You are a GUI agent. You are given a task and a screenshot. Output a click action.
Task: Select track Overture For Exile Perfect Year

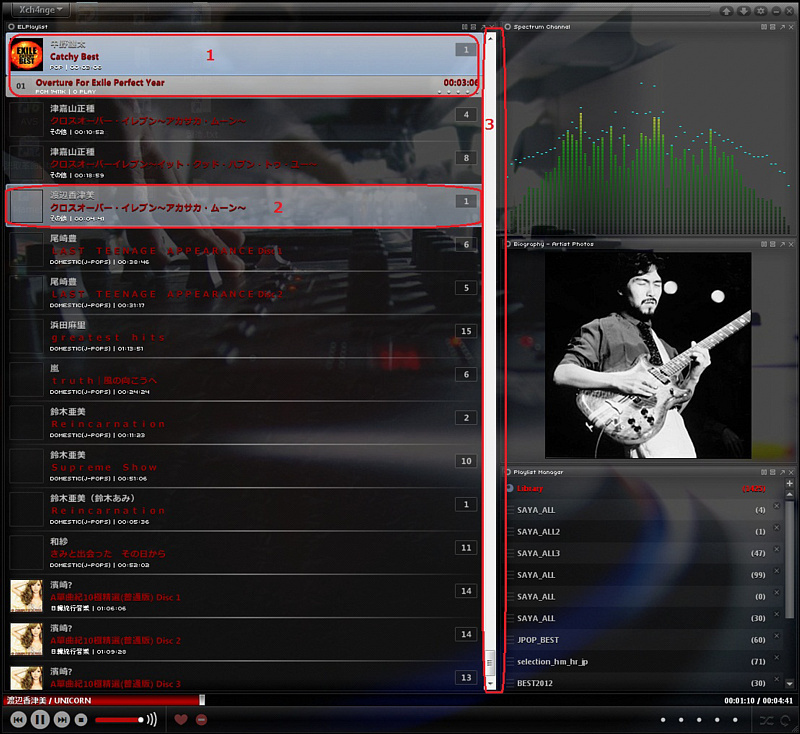[244, 86]
